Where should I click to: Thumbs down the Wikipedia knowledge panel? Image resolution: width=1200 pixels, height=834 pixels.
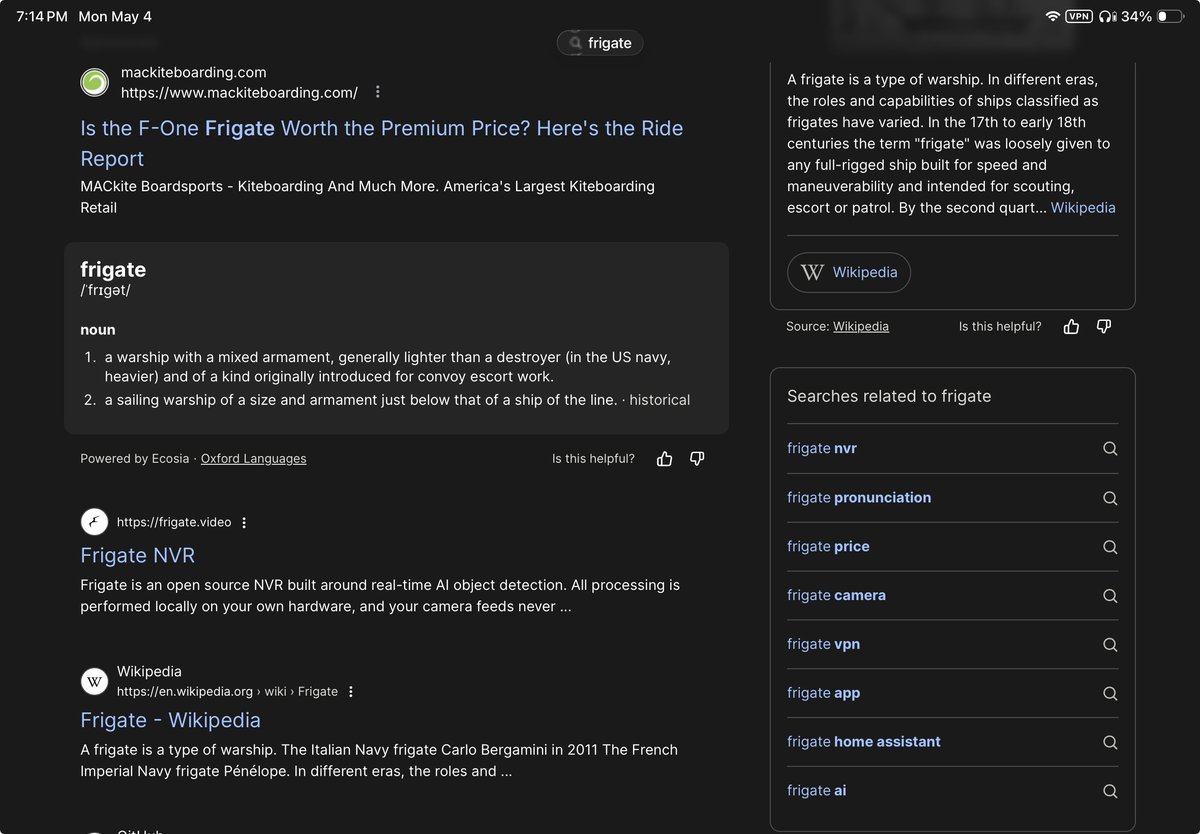(1104, 326)
